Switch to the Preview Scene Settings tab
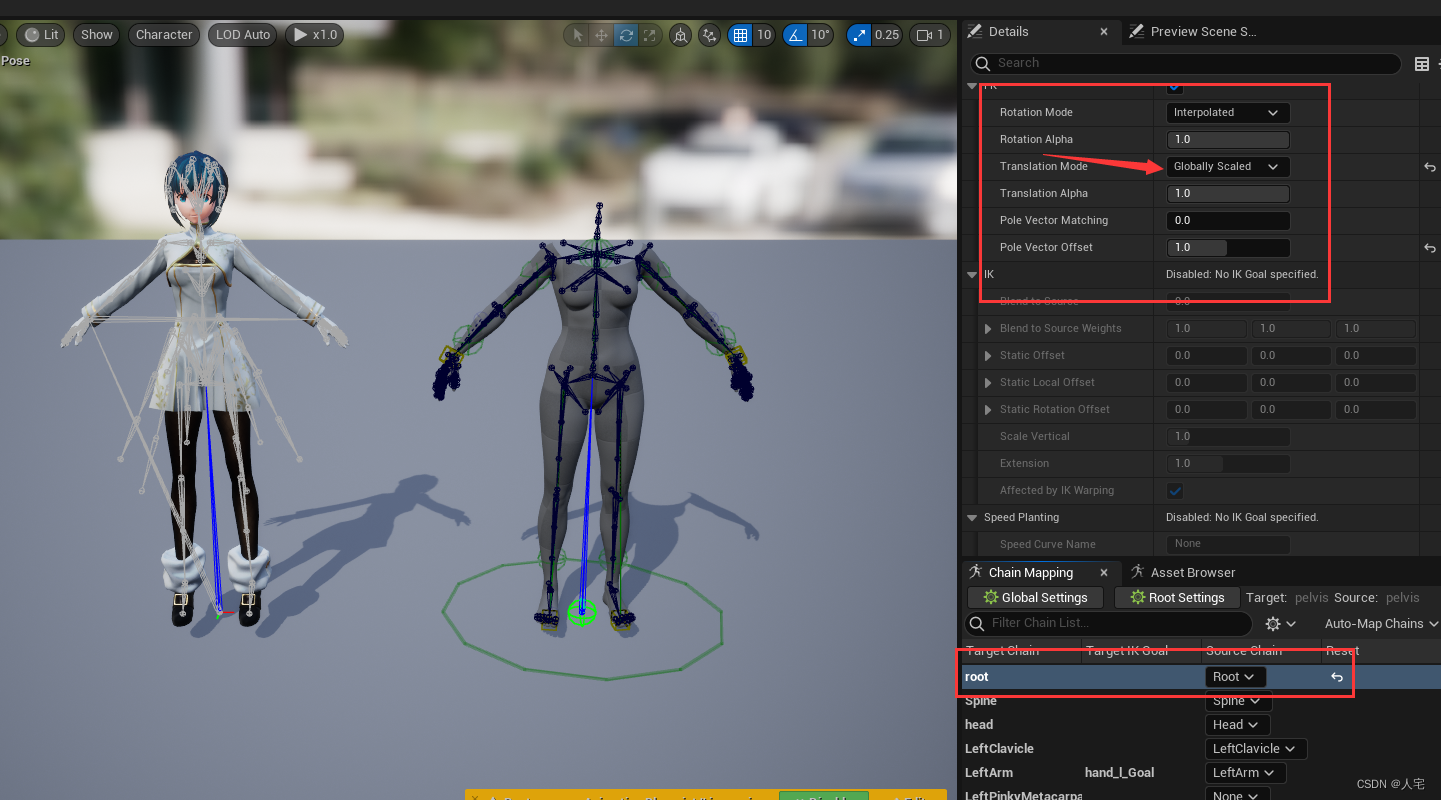The height and width of the screenshot is (800, 1441). [x=1202, y=31]
